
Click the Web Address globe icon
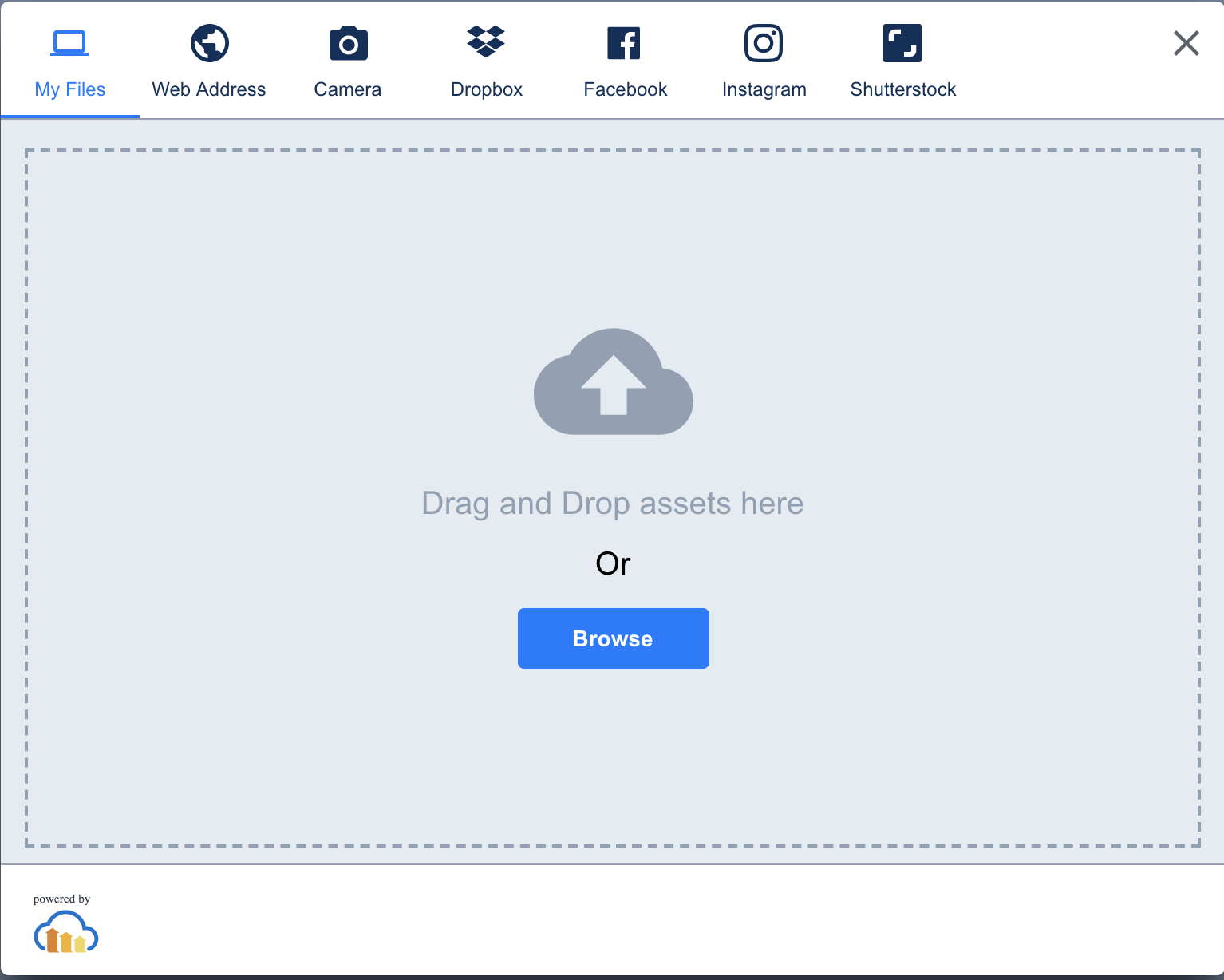point(209,42)
